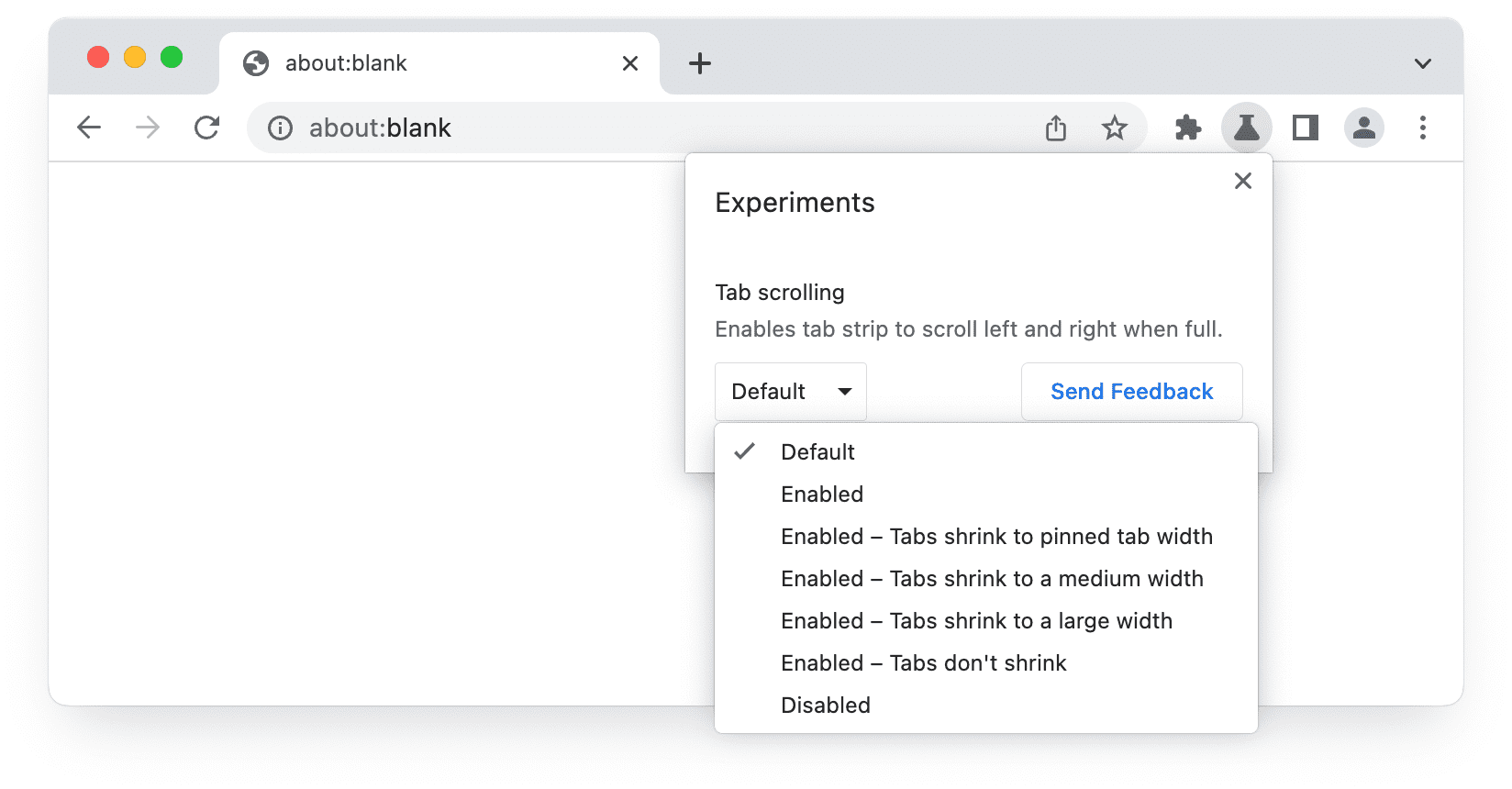
Task: Click the about:blank address bar
Action: click(x=642, y=128)
